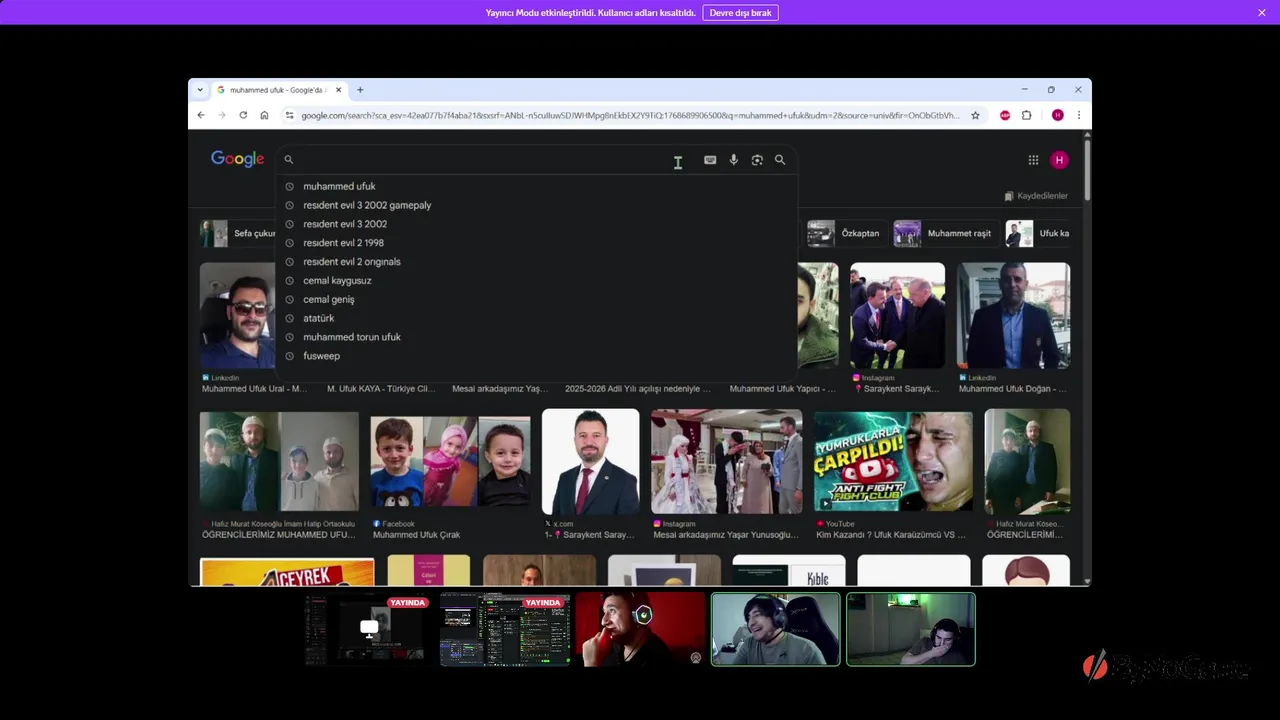Select the first YAYINDA screen share preview
This screenshot has height=720, width=1280.
click(367, 630)
